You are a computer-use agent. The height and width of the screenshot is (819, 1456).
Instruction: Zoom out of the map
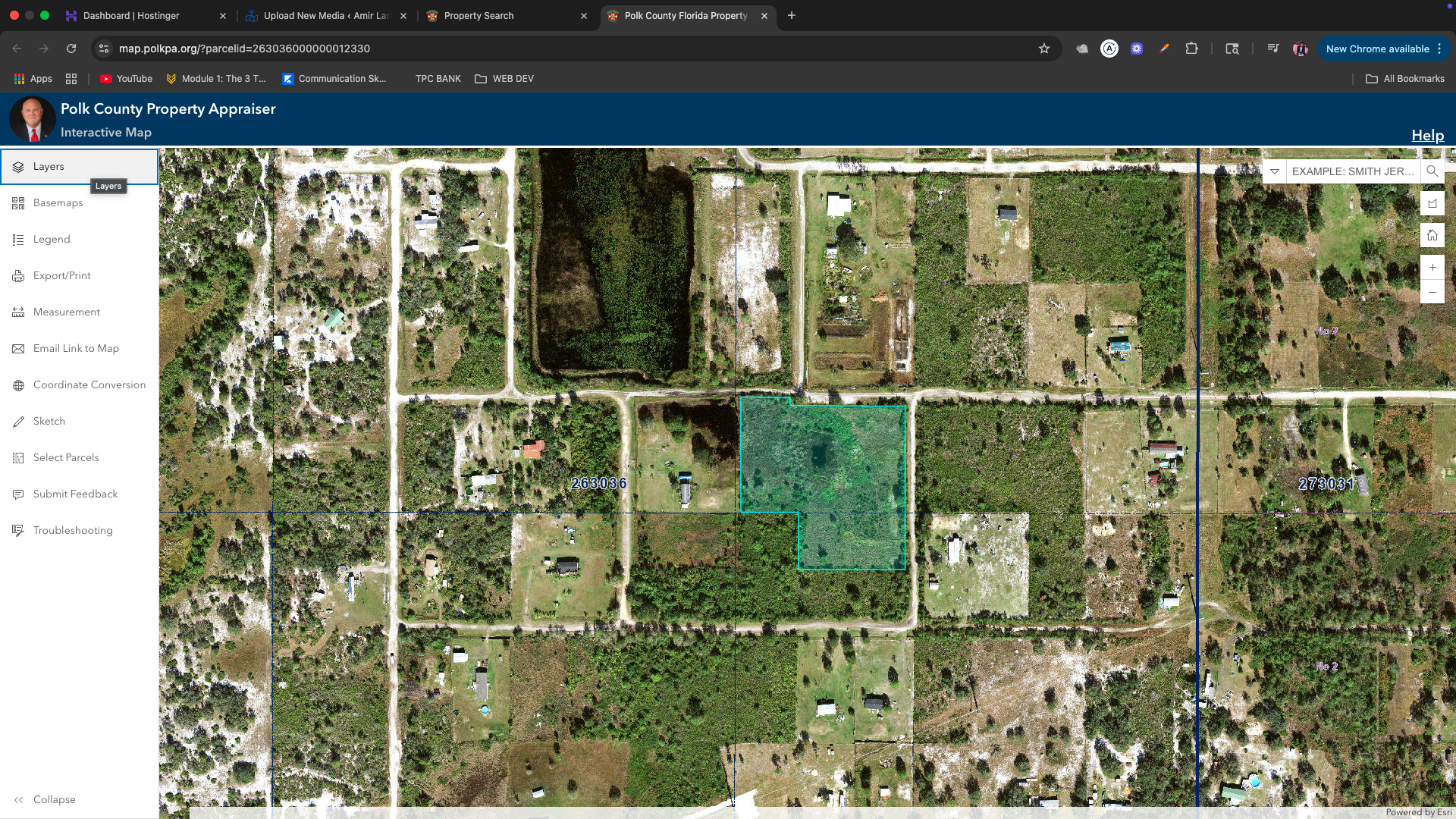tap(1432, 293)
